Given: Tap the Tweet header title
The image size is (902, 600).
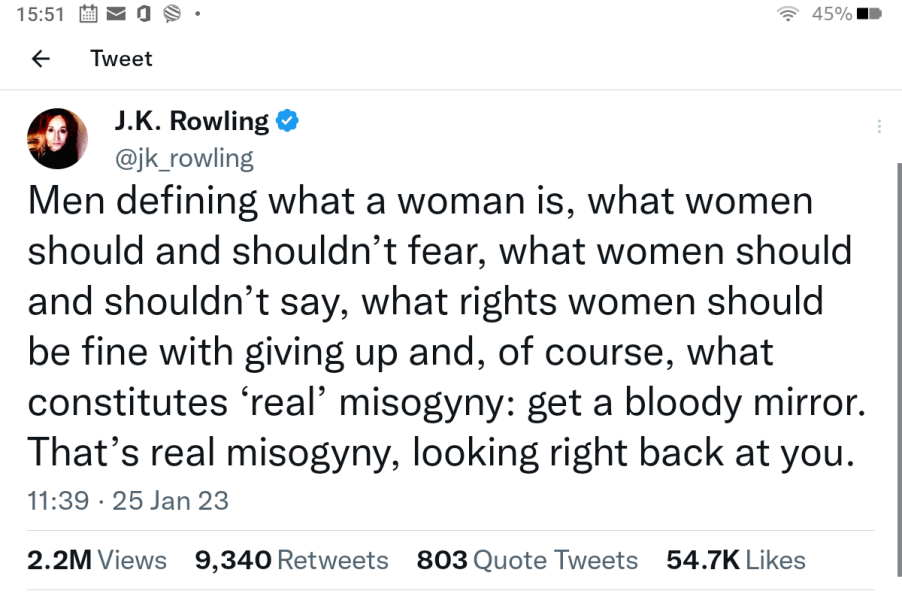Looking at the screenshot, I should (121, 59).
